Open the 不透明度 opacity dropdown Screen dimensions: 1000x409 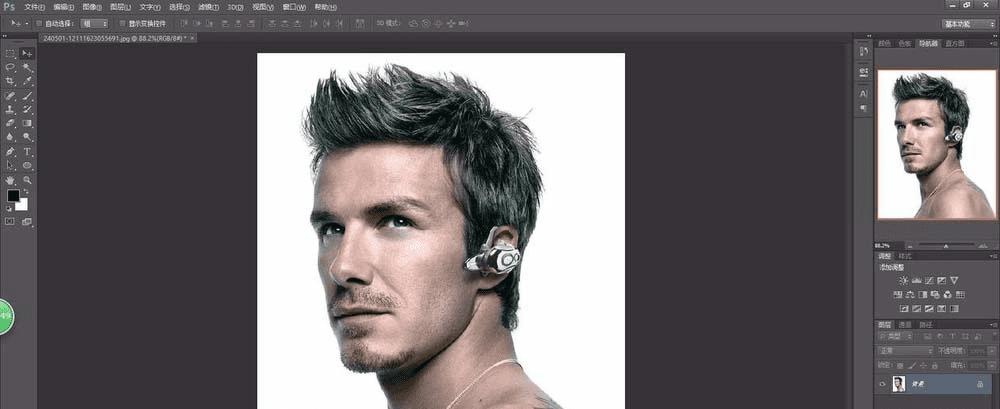pos(991,351)
